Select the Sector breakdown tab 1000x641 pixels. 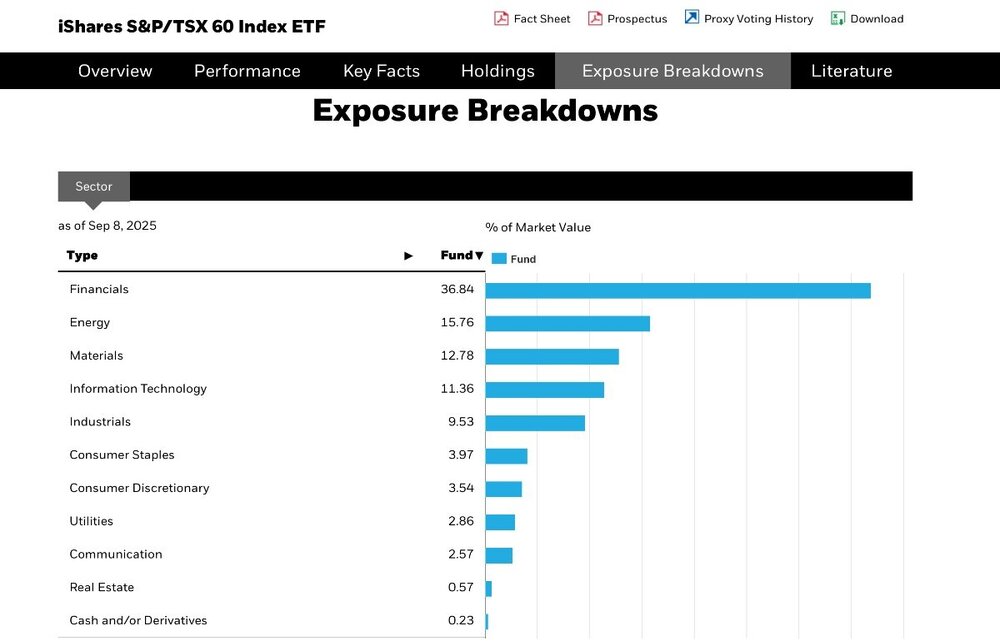(94, 186)
